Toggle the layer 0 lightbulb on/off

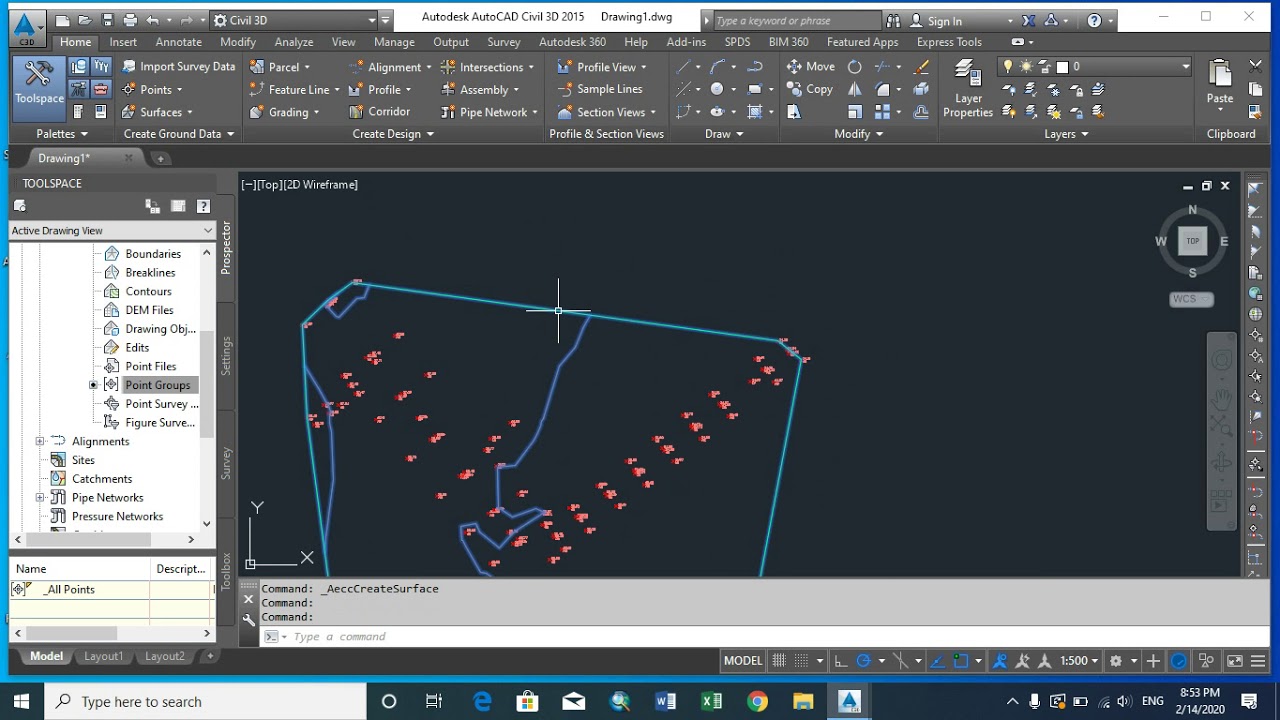pos(1008,67)
